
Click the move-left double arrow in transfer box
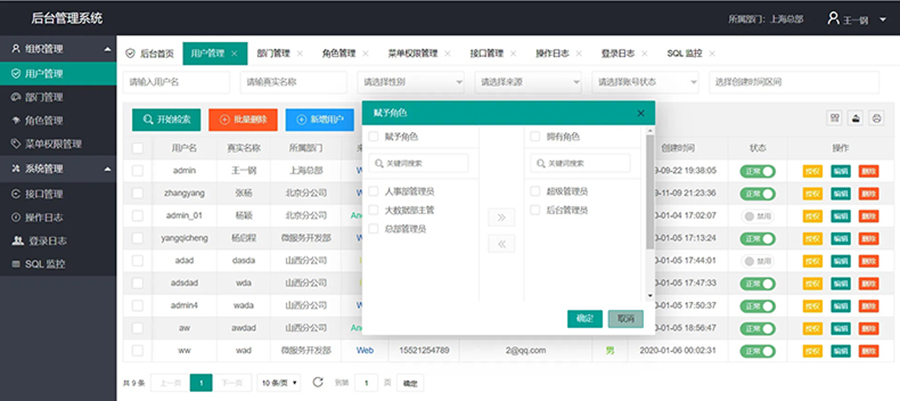502,244
